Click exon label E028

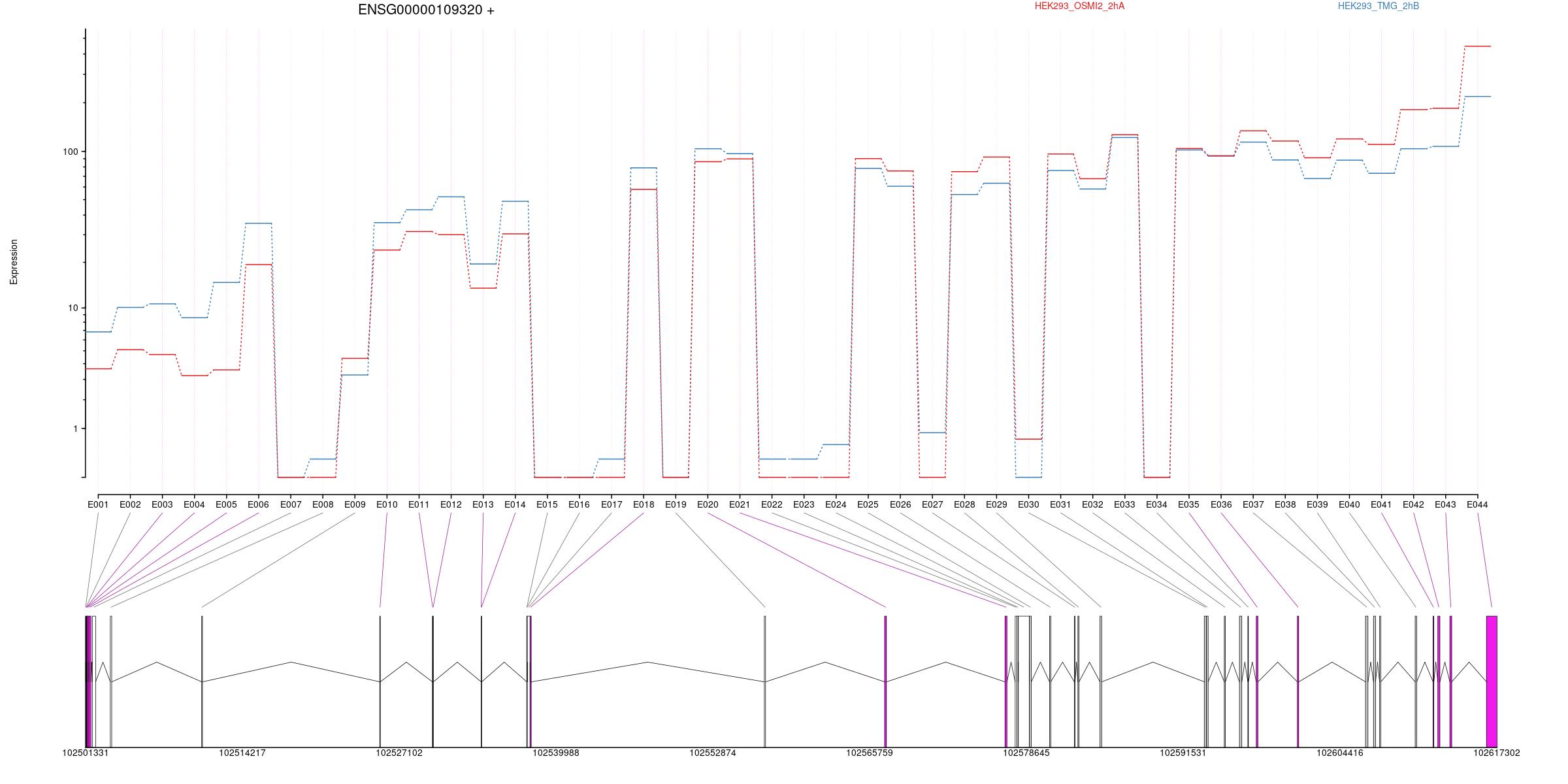964,504
